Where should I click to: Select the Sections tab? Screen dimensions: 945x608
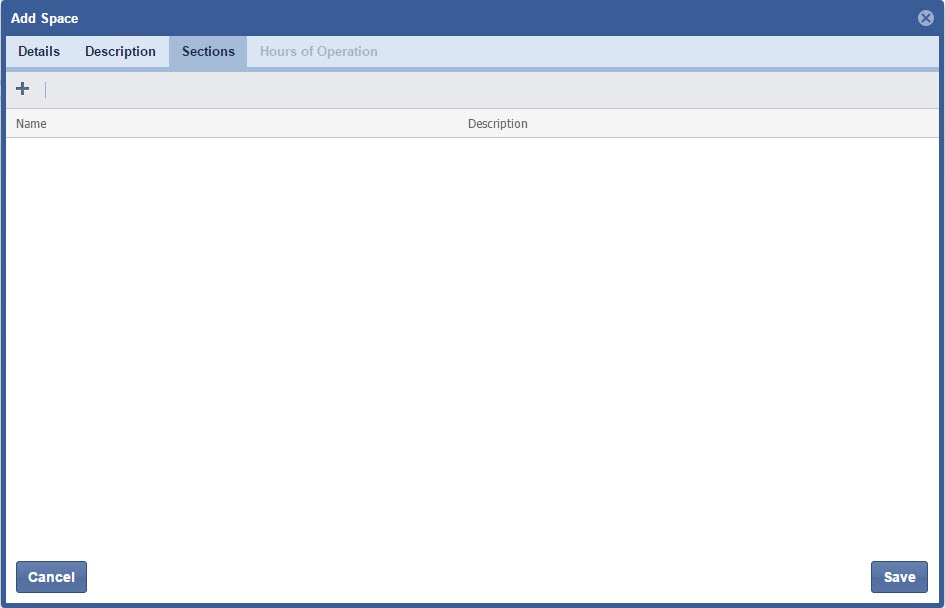[x=208, y=52]
